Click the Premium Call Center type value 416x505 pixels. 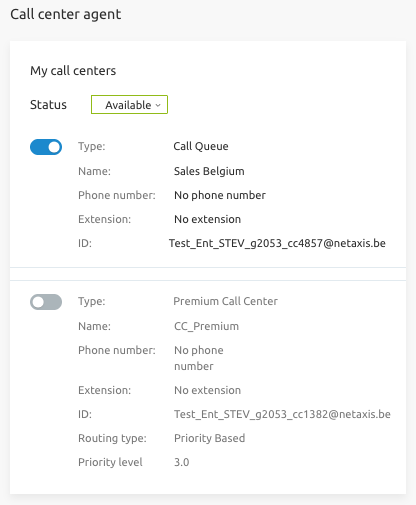point(225,301)
